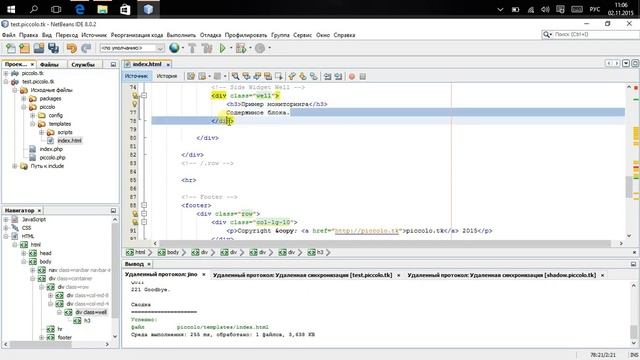Click the Build Project hammer icon

click(x=192, y=48)
